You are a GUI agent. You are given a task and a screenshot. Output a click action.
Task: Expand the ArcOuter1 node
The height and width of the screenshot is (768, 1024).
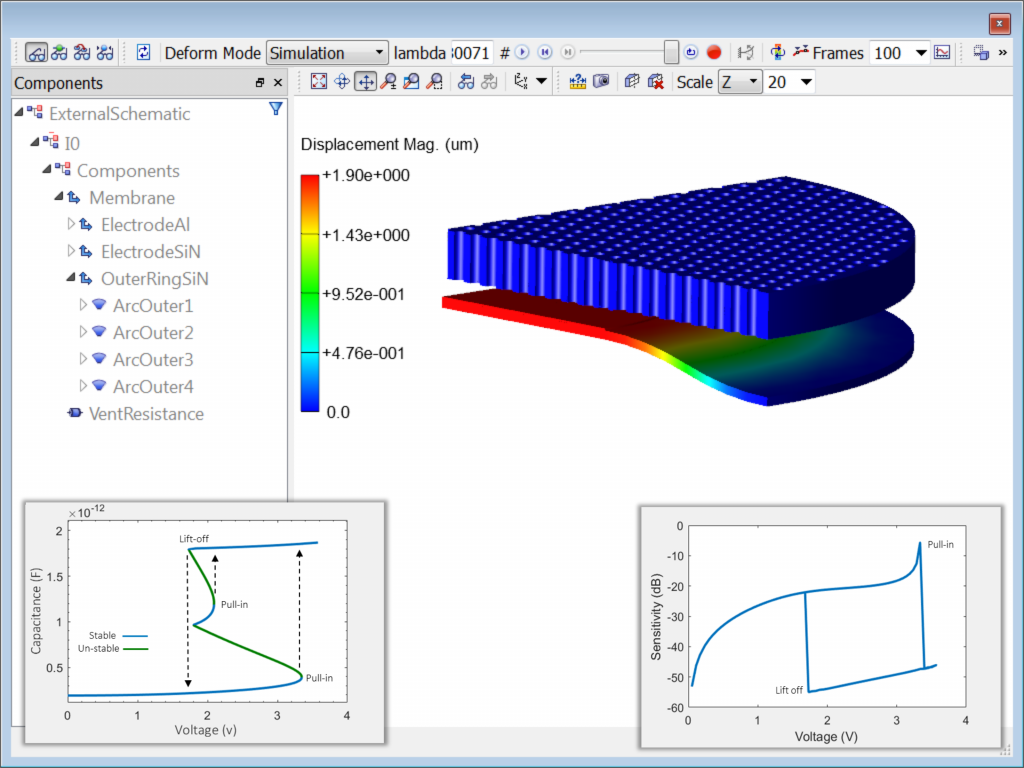pyautogui.click(x=83, y=305)
